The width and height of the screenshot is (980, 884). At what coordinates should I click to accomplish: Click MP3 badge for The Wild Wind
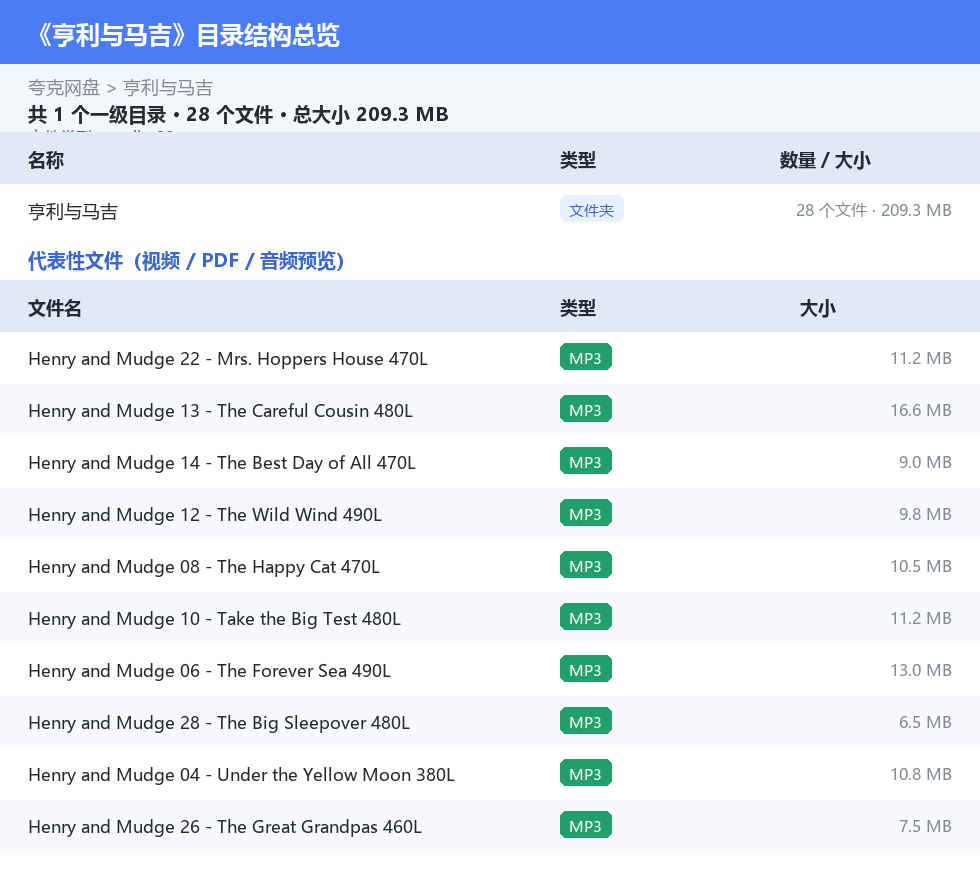coord(586,513)
